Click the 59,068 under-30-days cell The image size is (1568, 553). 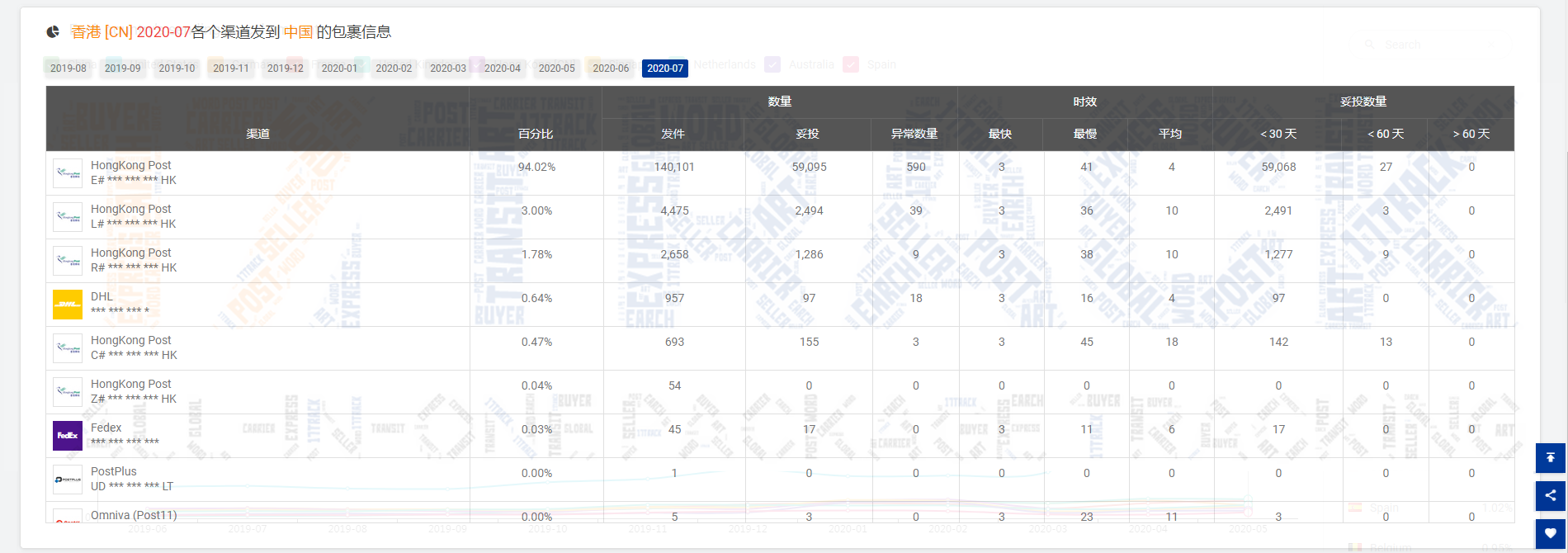tap(1278, 167)
